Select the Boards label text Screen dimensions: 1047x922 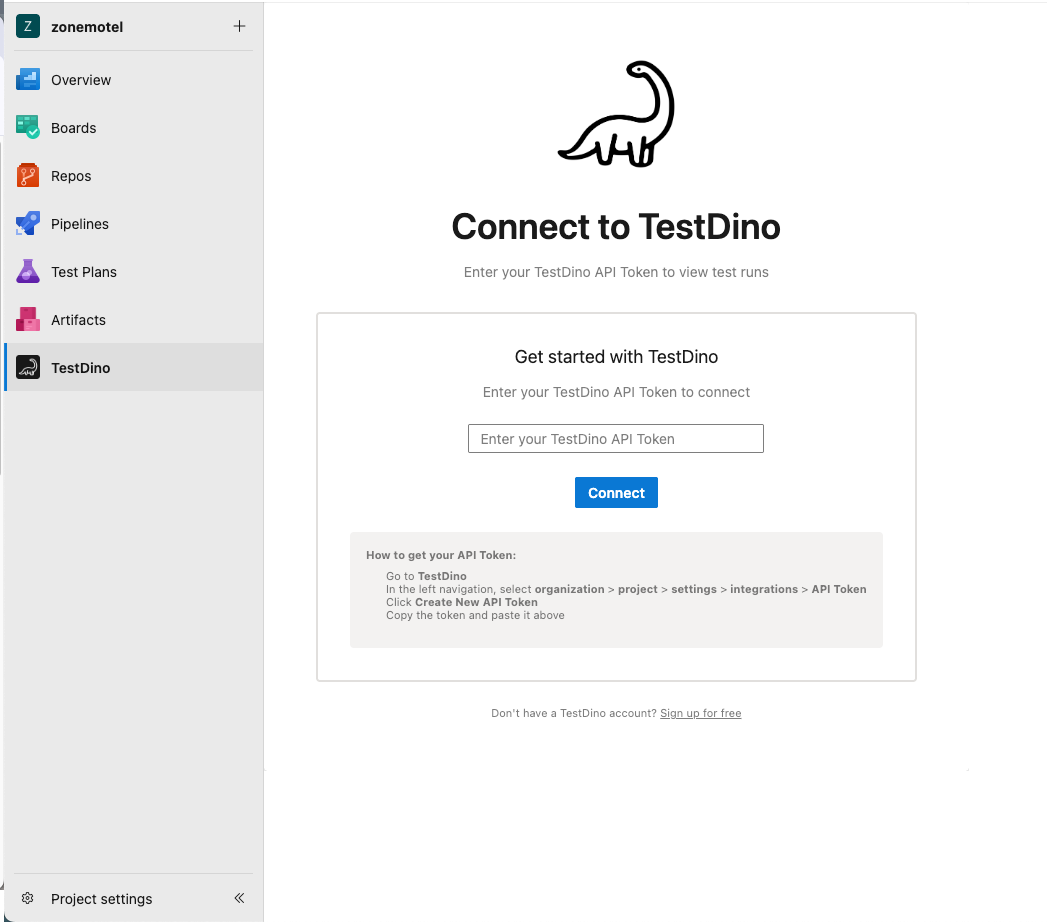[73, 127]
